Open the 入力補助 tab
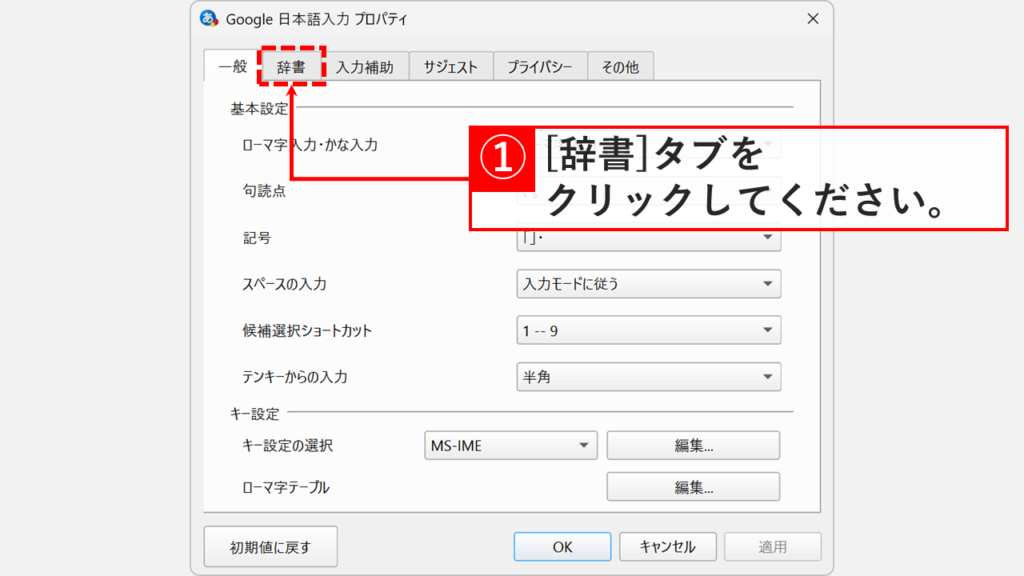Image resolution: width=1024 pixels, height=576 pixels. point(364,67)
